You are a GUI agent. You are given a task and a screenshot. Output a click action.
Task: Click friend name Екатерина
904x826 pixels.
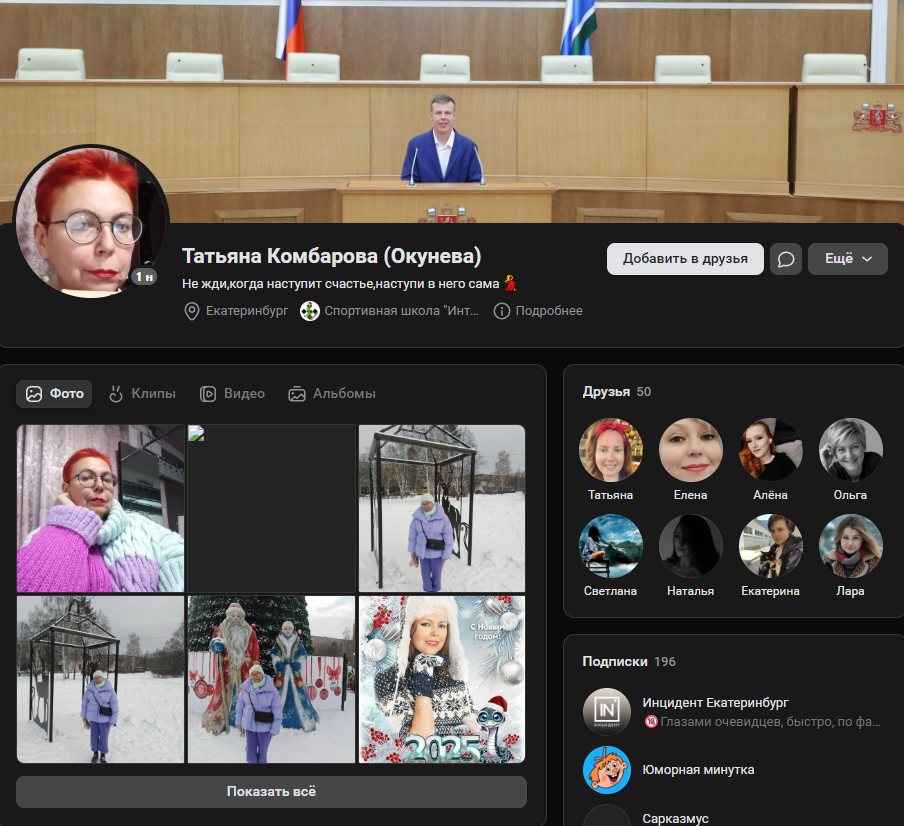pyautogui.click(x=771, y=591)
